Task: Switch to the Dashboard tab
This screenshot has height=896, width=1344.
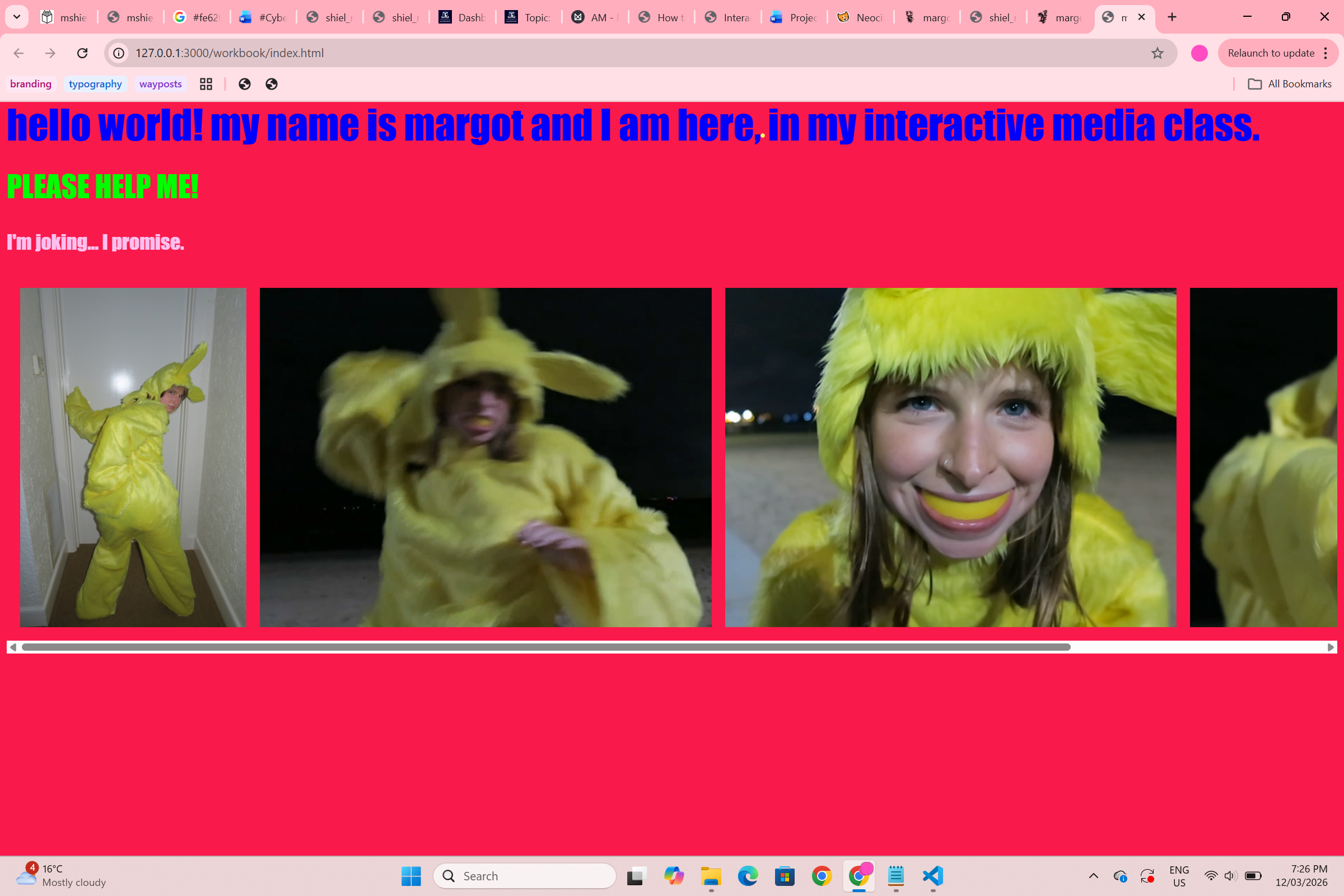Action: point(463,17)
